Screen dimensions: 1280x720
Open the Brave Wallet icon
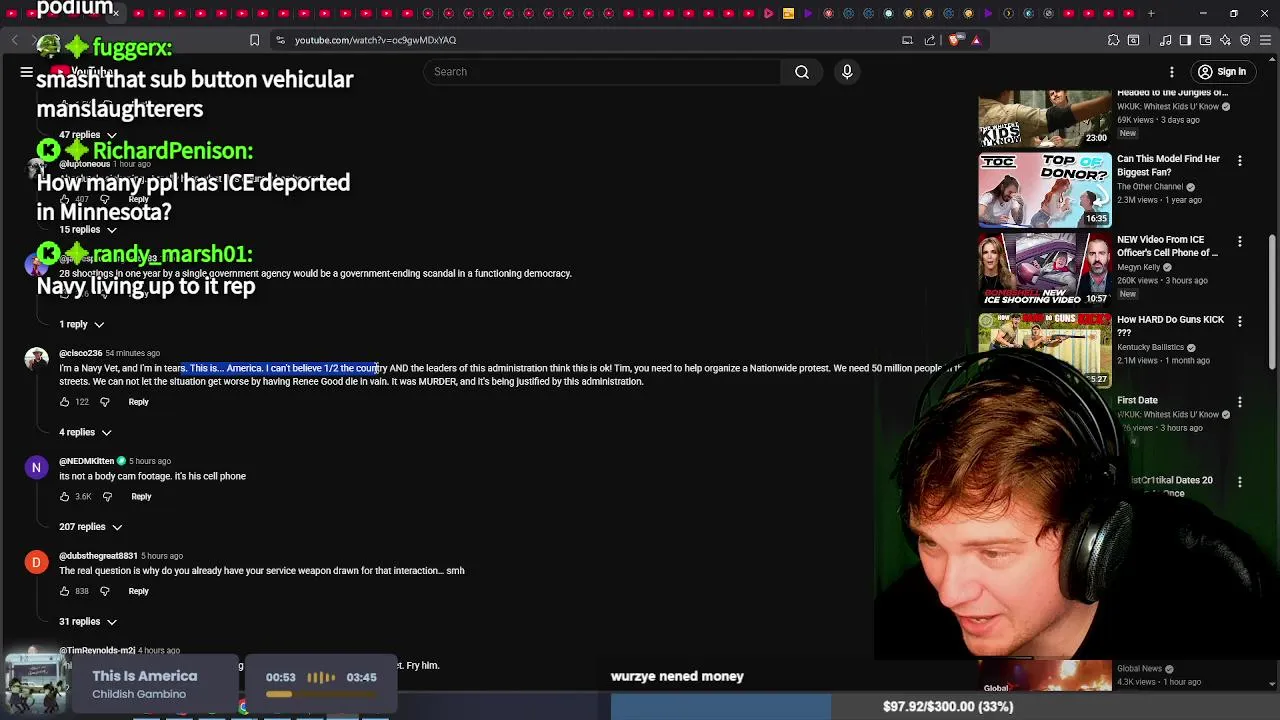click(x=1205, y=40)
